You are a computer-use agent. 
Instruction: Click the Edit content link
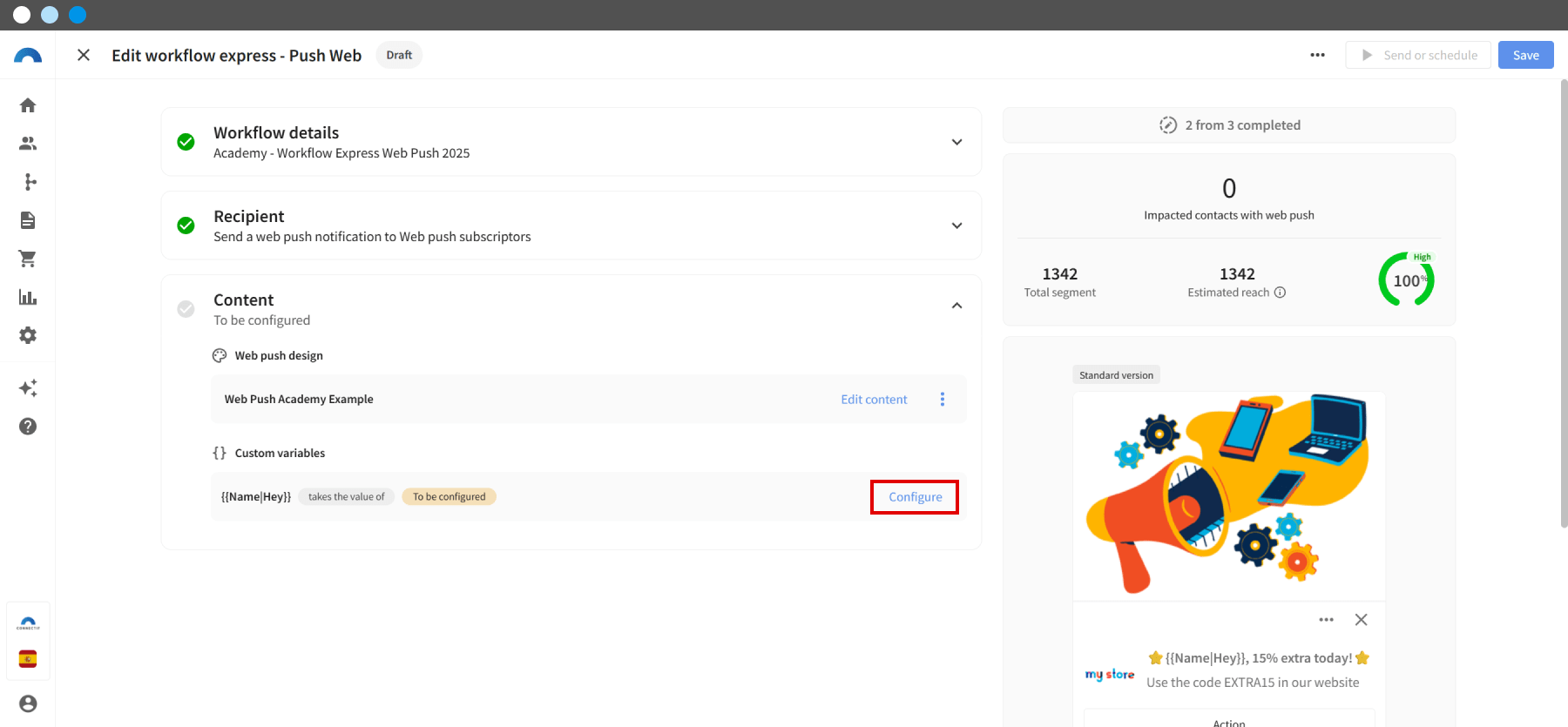click(874, 399)
